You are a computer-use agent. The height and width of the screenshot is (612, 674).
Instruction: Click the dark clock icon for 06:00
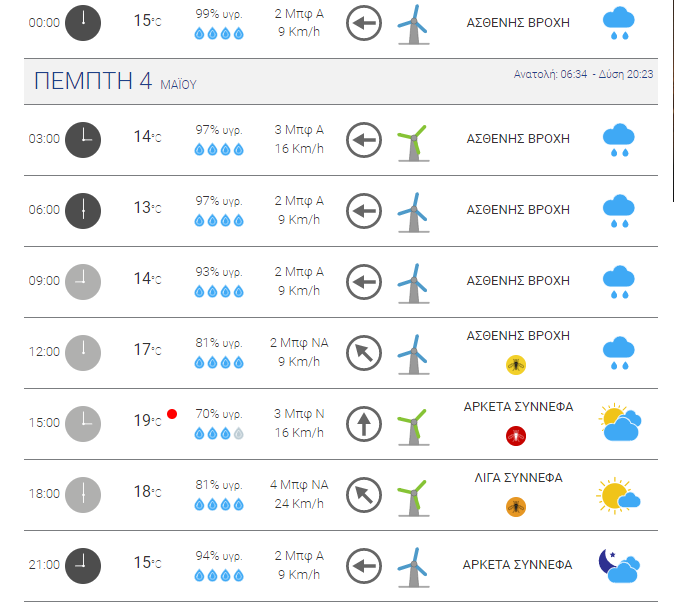(x=83, y=211)
